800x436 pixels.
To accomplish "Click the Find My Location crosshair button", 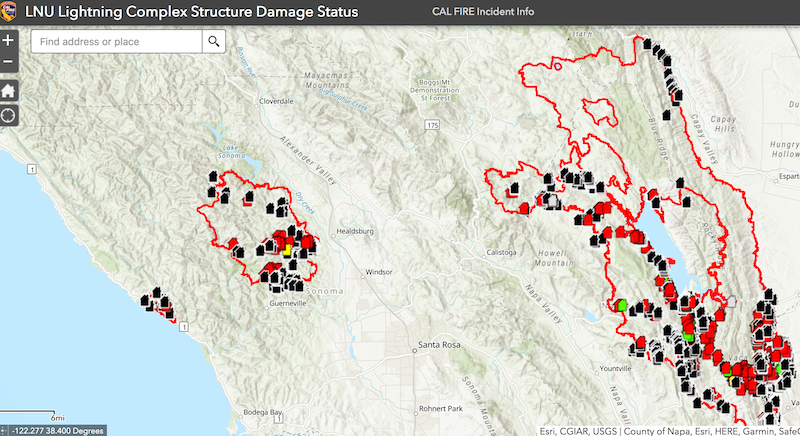I will [9, 114].
